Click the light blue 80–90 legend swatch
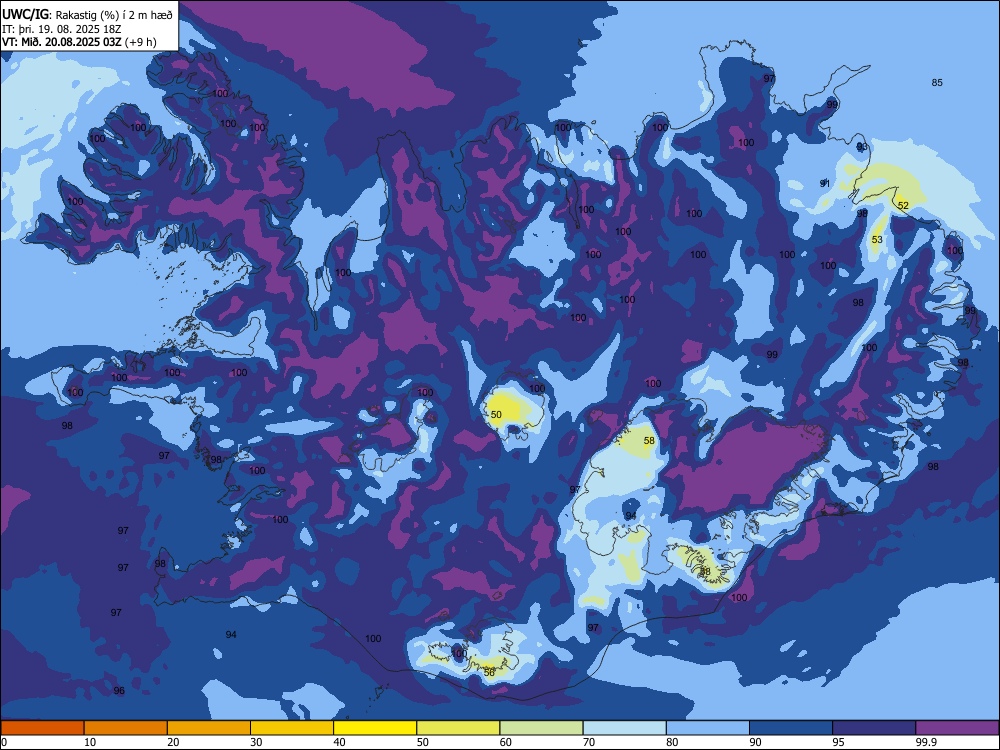 coord(708,728)
